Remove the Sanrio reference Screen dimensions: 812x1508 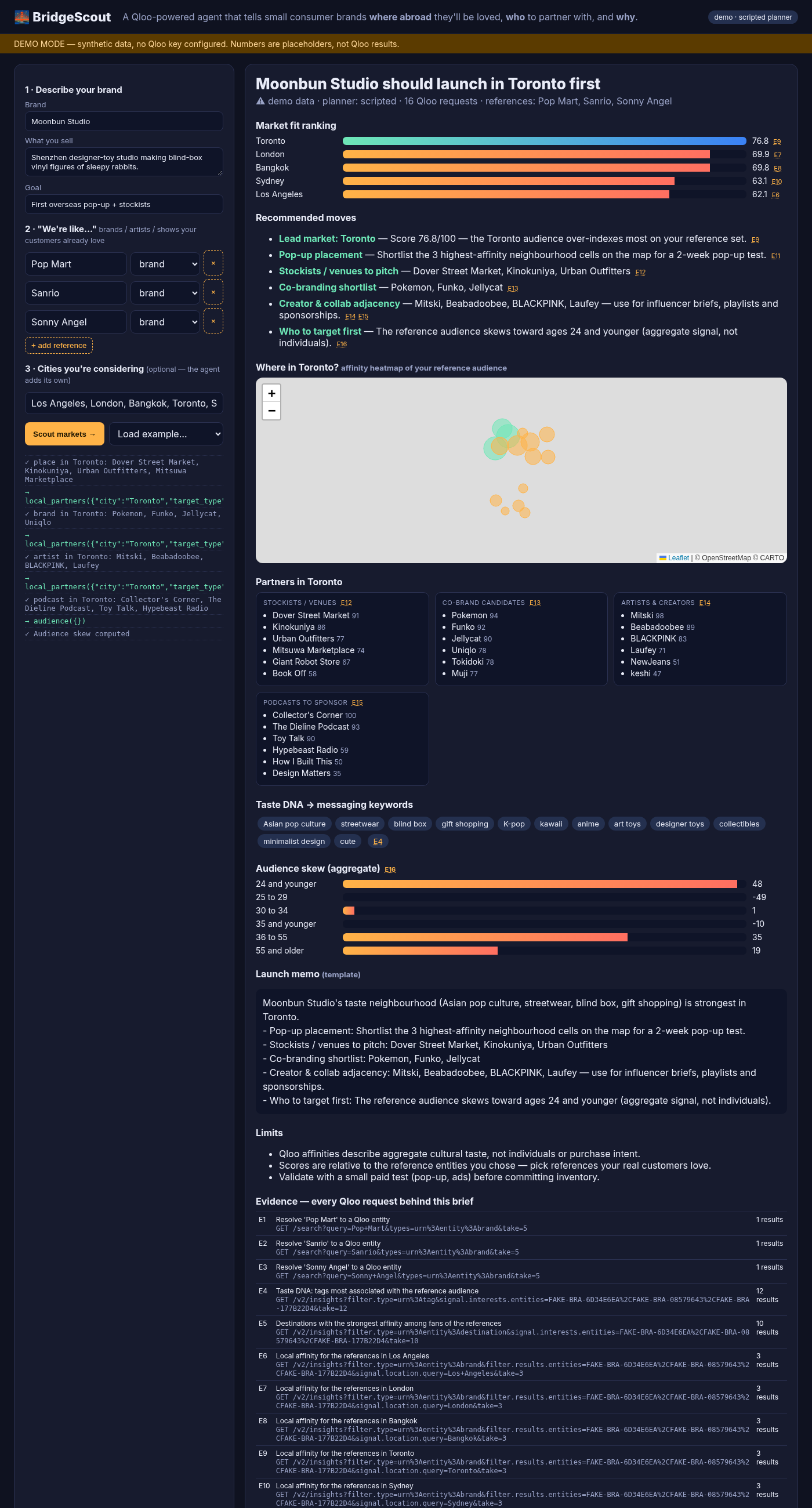[213, 292]
